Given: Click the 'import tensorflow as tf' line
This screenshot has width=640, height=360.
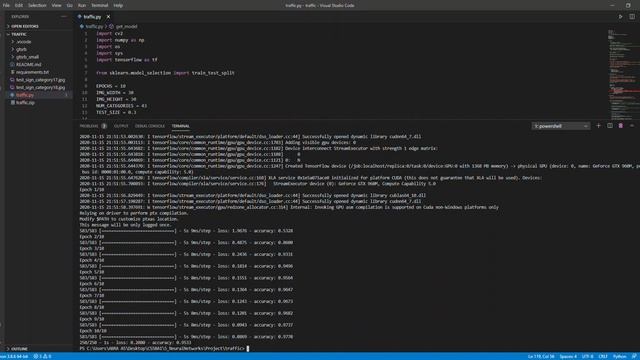Looking at the screenshot, I should (x=127, y=60).
